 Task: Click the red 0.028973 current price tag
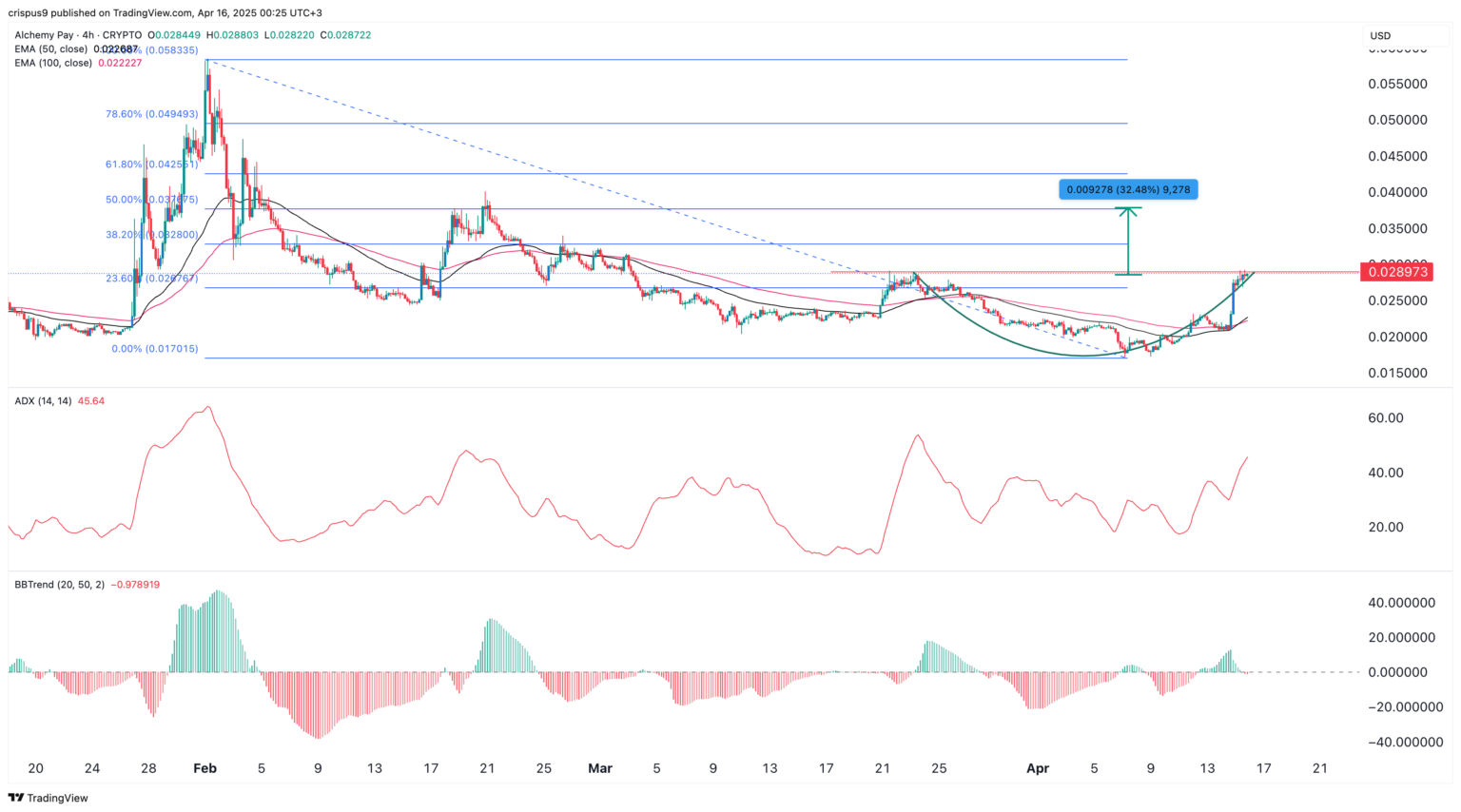(1394, 272)
